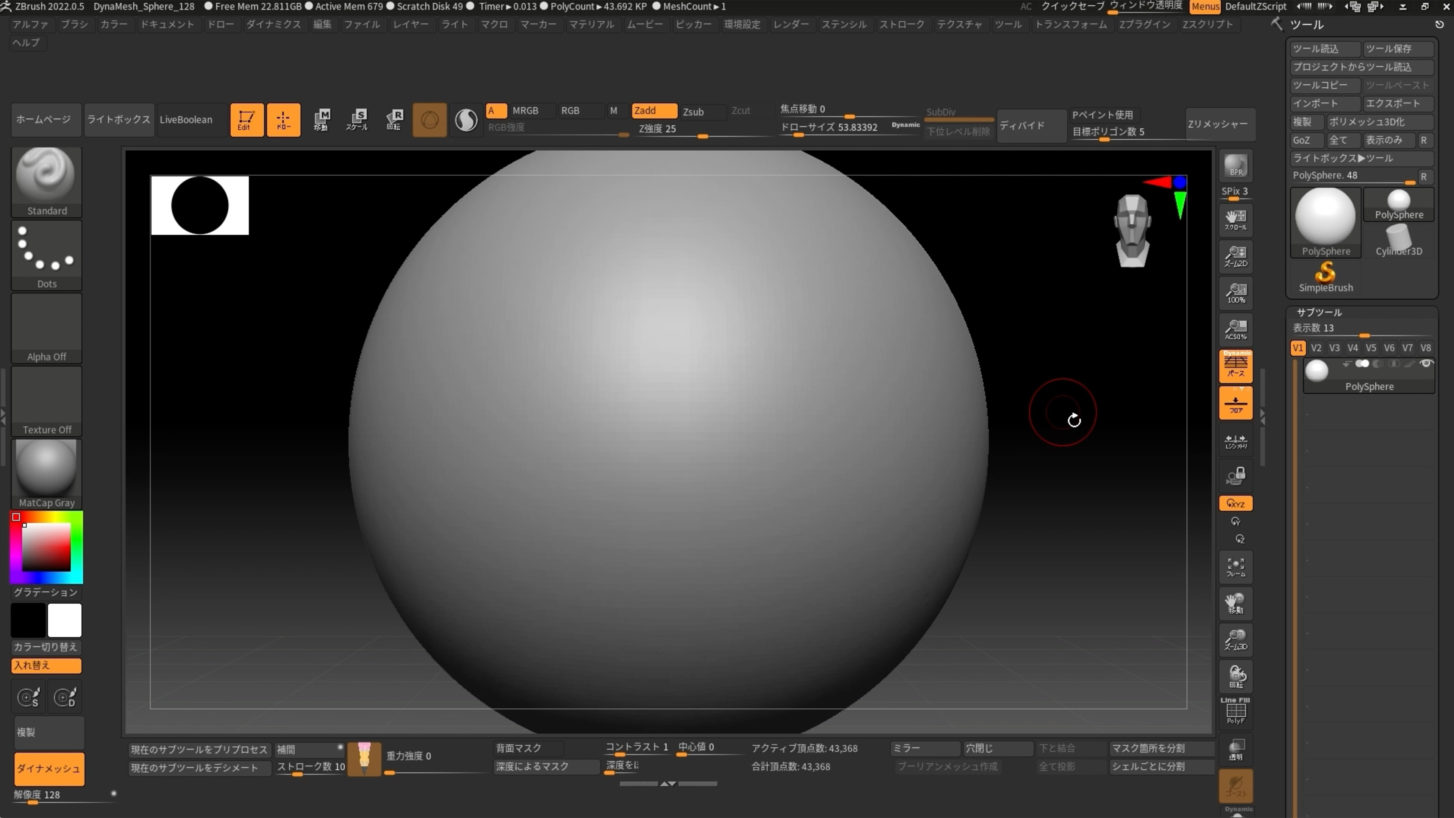Select the Rotate (回転) transform icon

[394, 120]
